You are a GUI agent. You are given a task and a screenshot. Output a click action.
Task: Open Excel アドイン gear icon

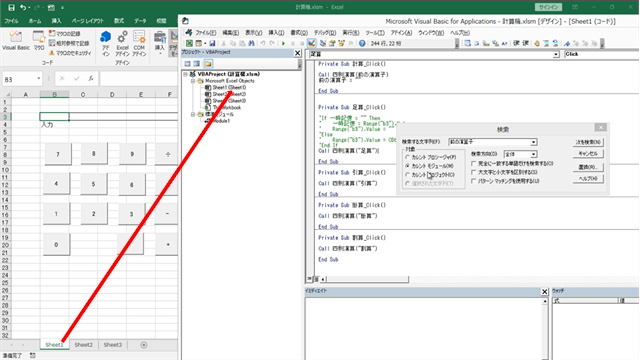pos(122,43)
